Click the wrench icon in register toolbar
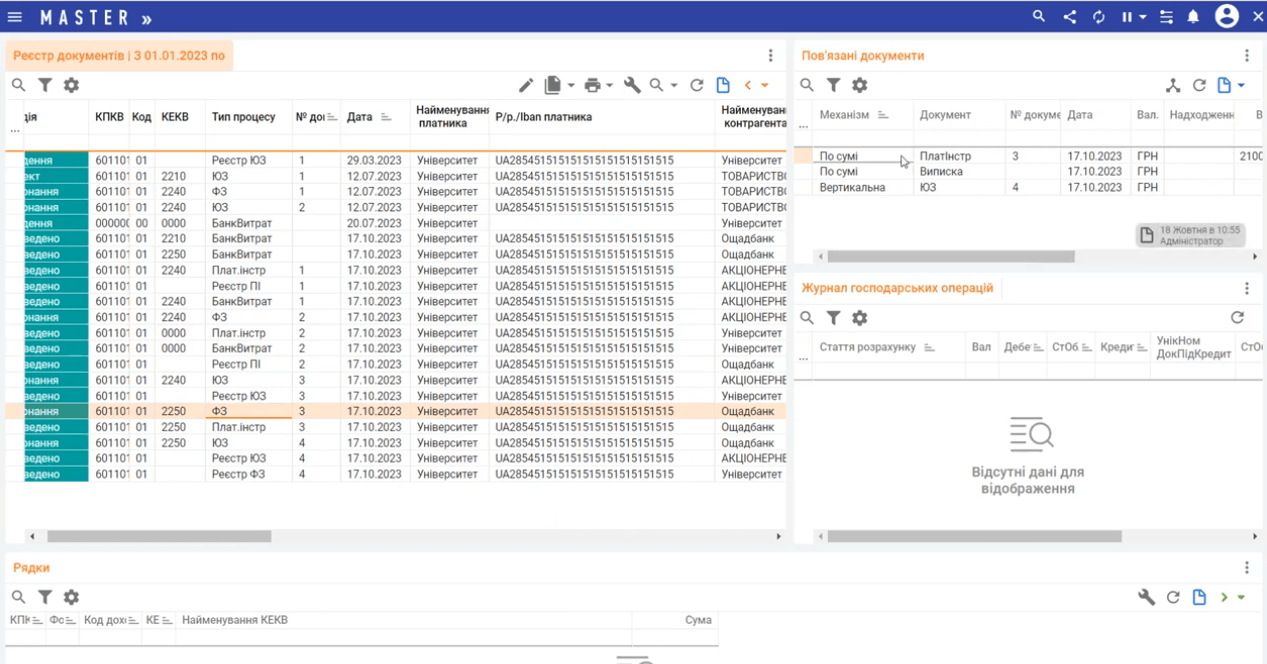 coord(632,86)
